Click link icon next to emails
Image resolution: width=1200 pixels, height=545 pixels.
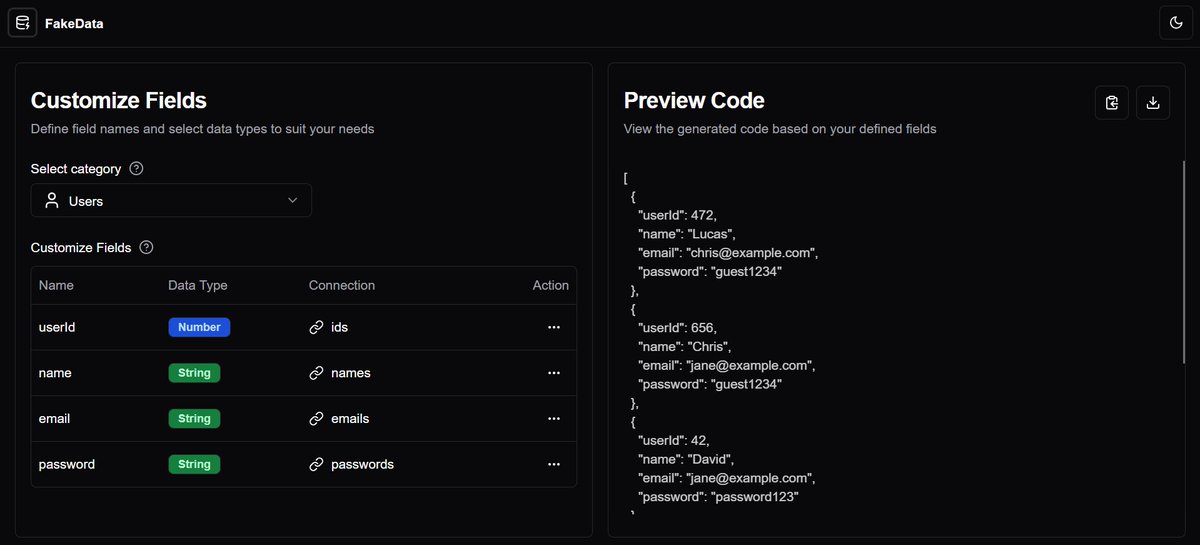[316, 419]
